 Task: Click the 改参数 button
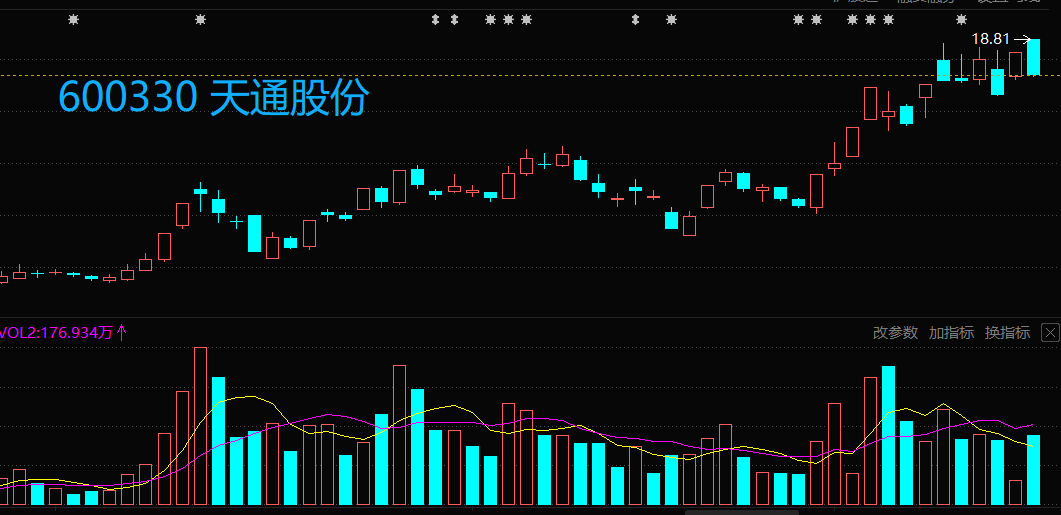coord(895,332)
